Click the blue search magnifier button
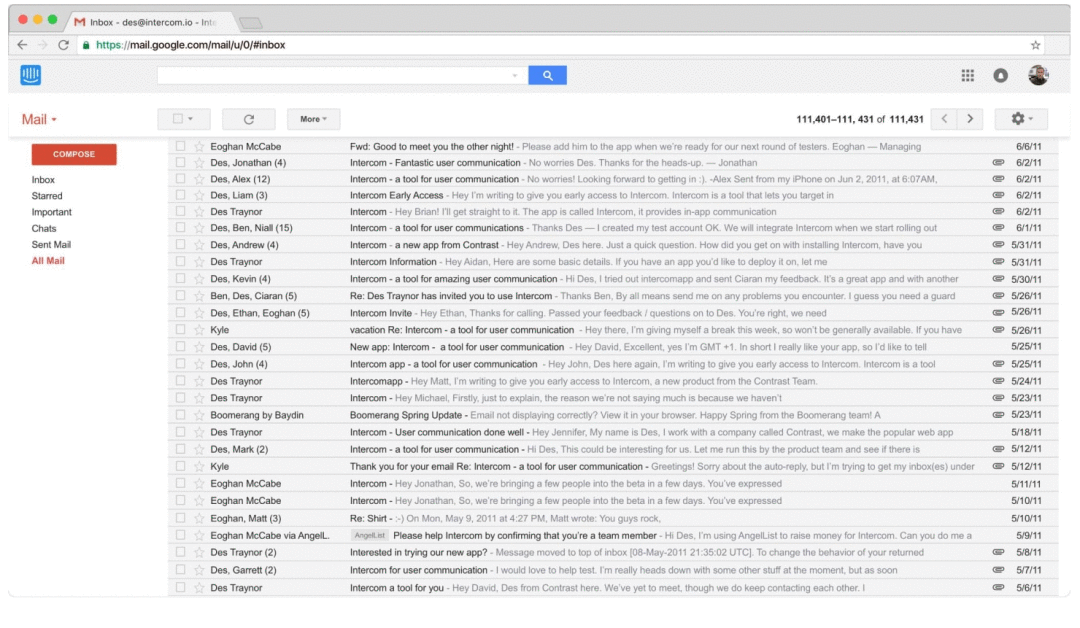 pyautogui.click(x=547, y=75)
